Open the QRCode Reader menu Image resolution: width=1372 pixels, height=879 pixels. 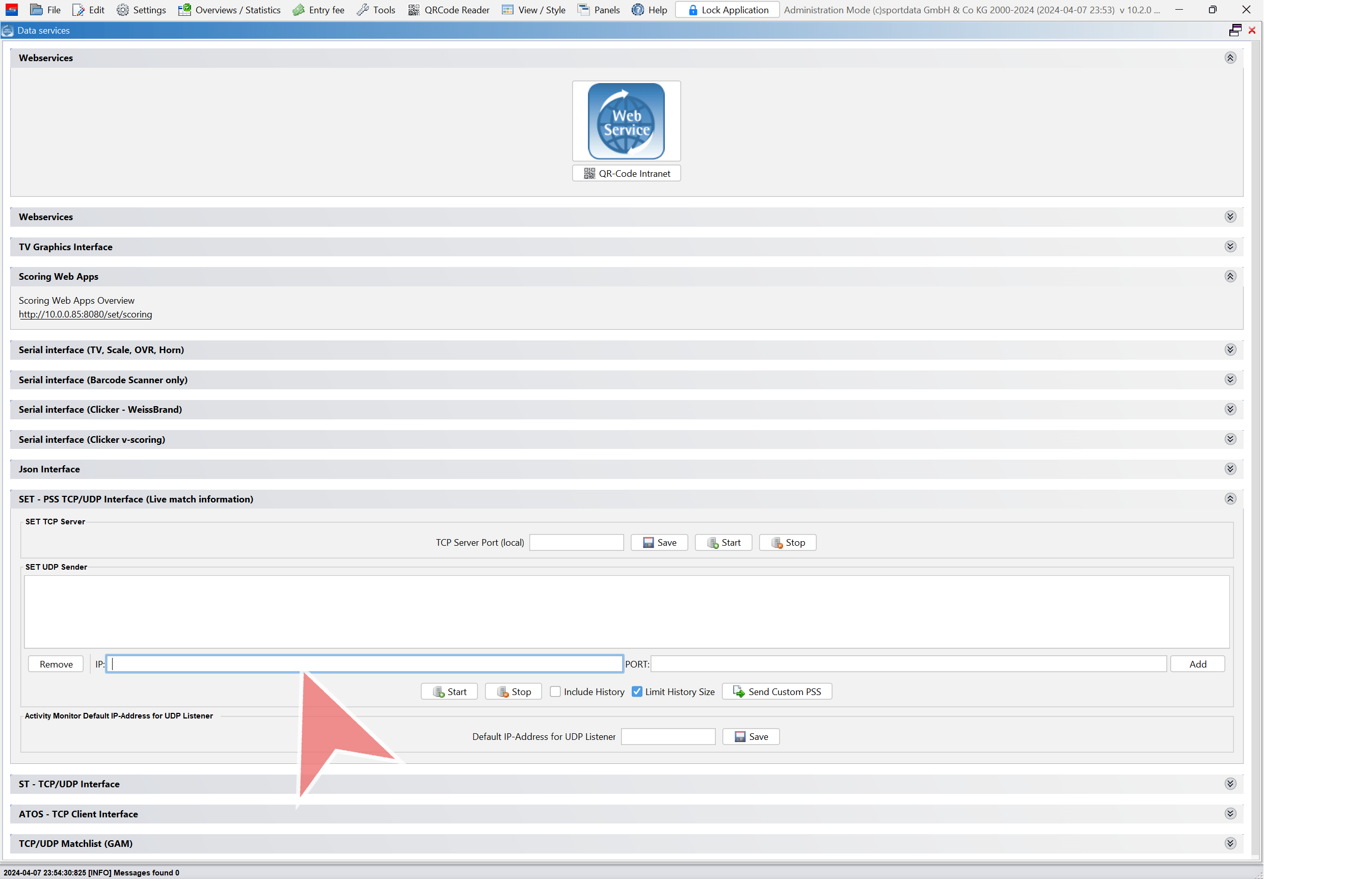(448, 10)
